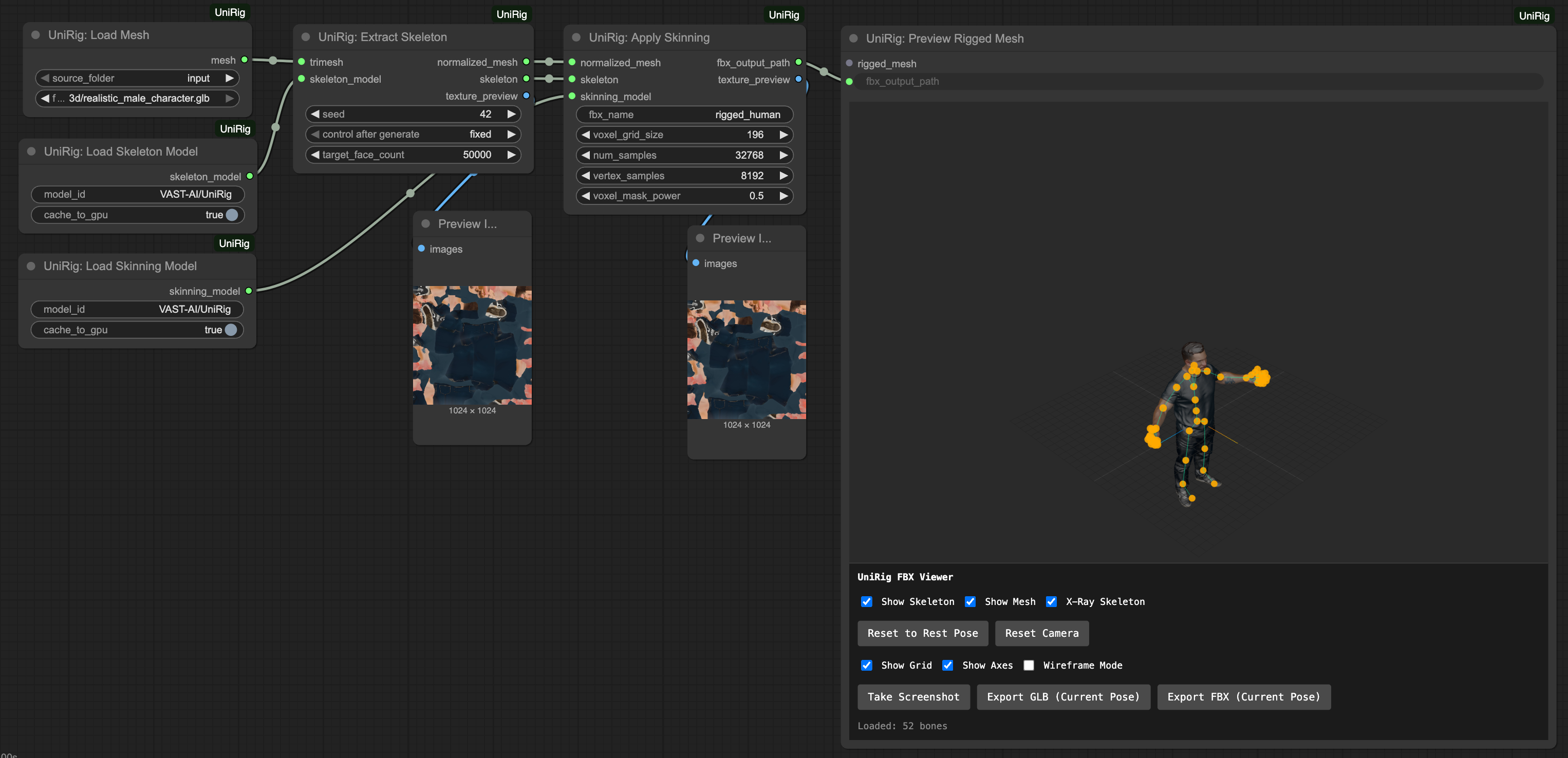Toggle cache_to_gpu on Load Skinning Model
Viewport: 1568px width, 758px height.
click(x=230, y=330)
